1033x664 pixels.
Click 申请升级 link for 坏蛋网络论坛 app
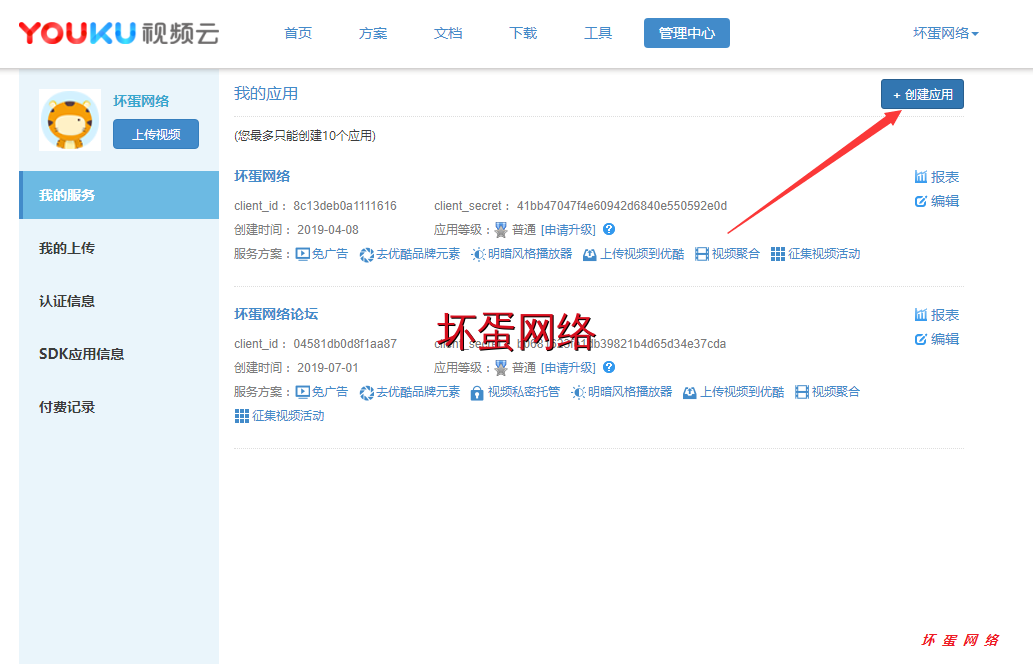pos(568,368)
